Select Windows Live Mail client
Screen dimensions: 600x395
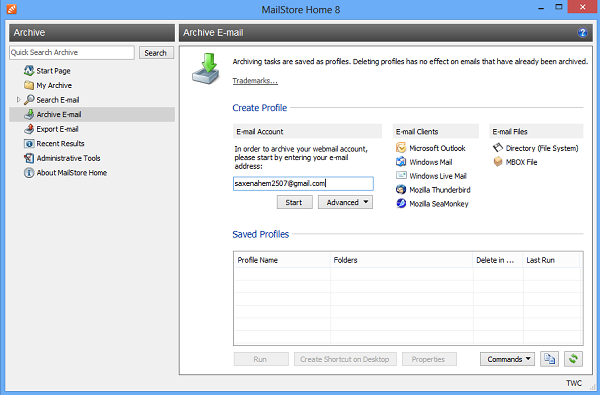coord(431,176)
